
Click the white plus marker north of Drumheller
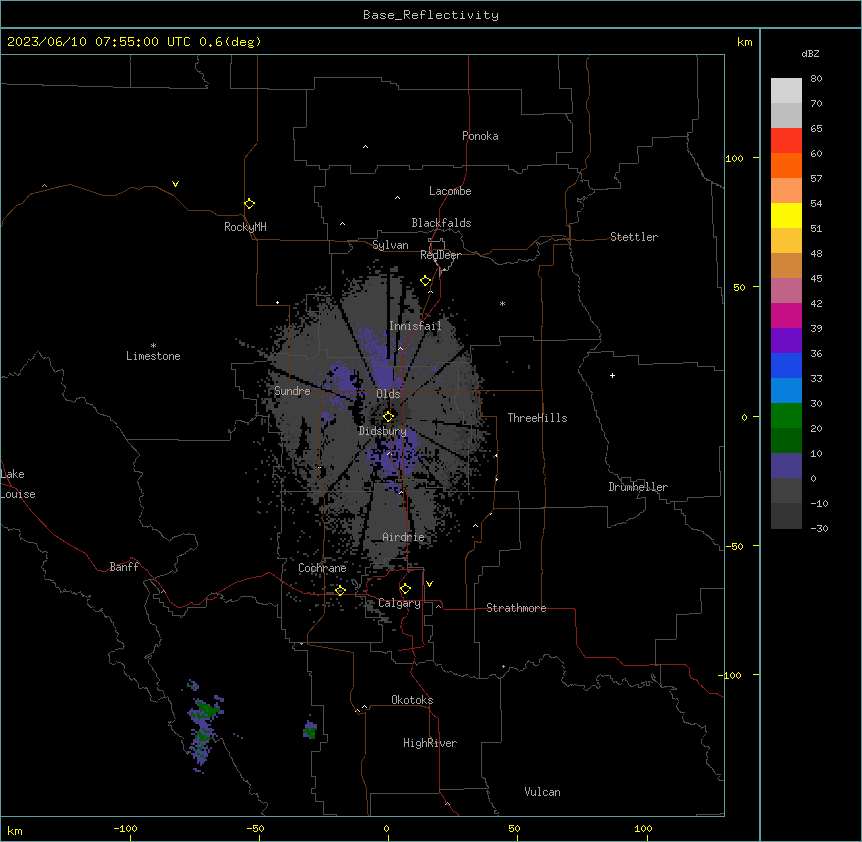pos(612,375)
